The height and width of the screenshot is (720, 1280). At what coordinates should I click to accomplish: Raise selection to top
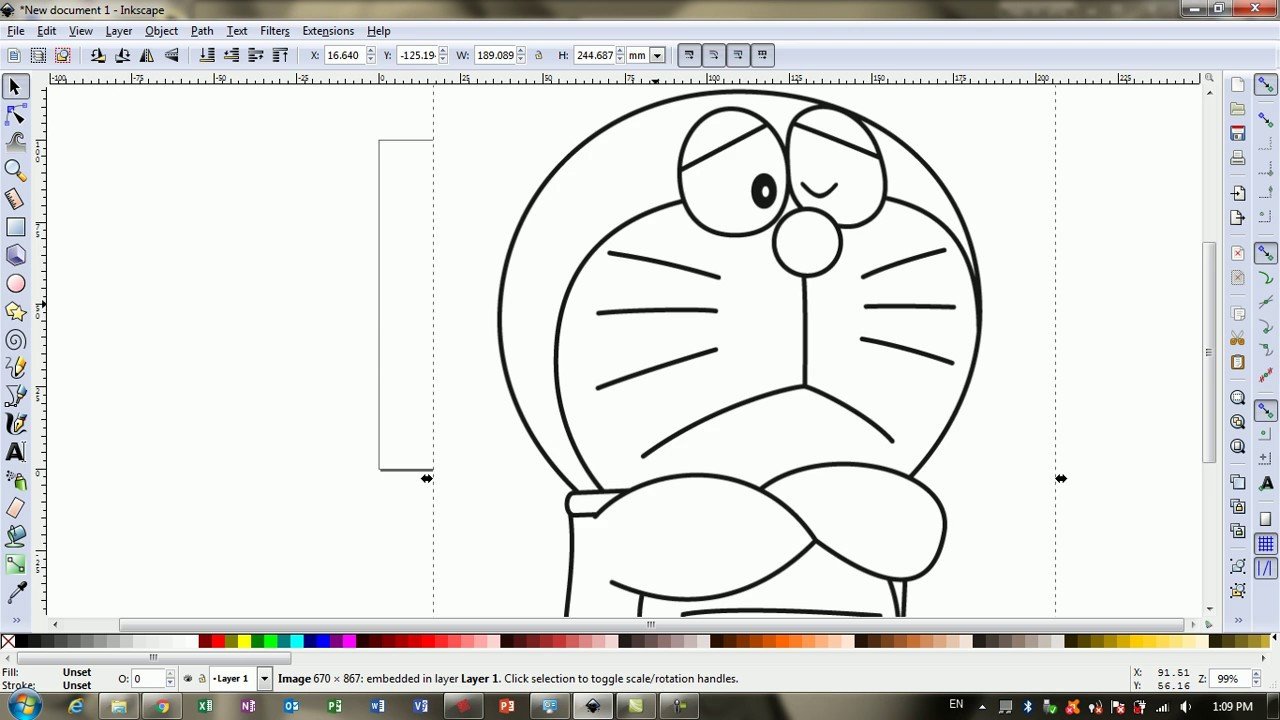point(280,56)
